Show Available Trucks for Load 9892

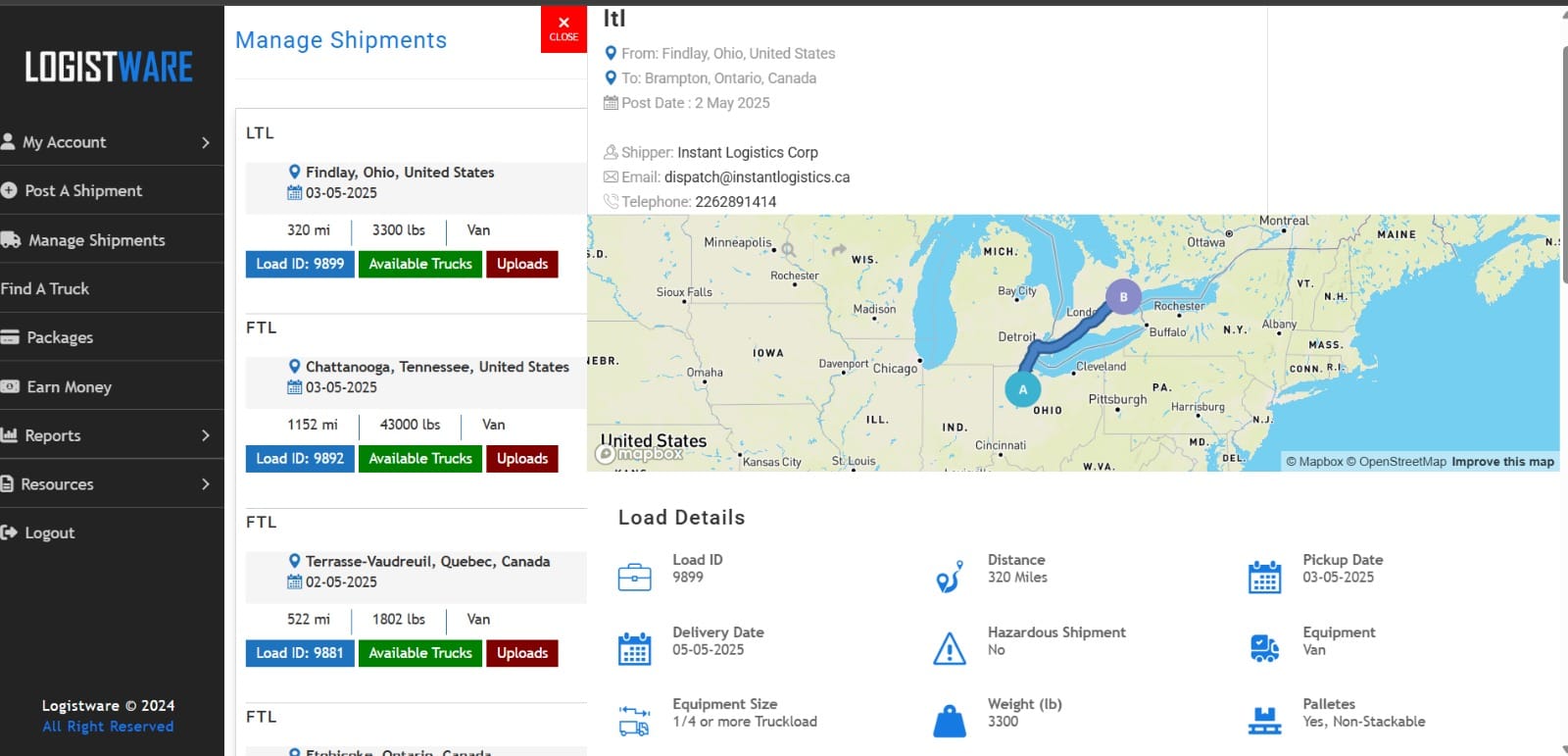[x=420, y=459]
